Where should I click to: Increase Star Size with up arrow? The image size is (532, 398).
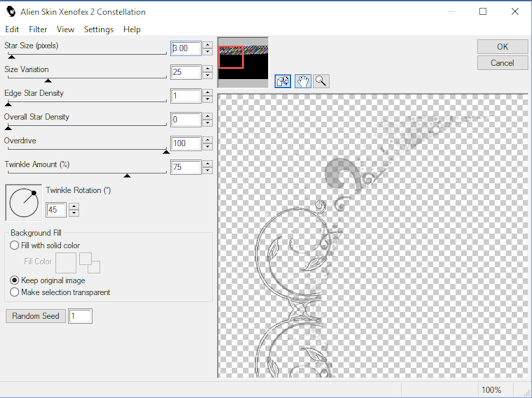(208, 45)
